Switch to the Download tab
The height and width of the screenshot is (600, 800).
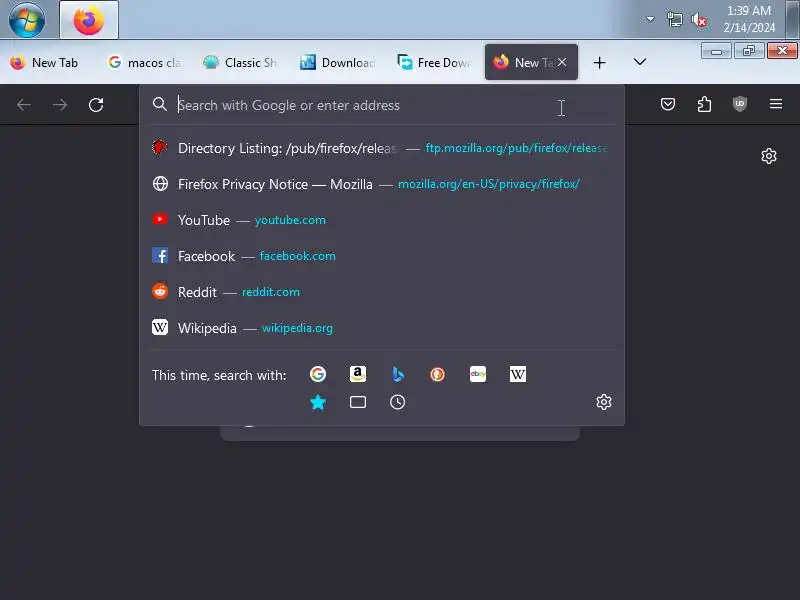337,63
